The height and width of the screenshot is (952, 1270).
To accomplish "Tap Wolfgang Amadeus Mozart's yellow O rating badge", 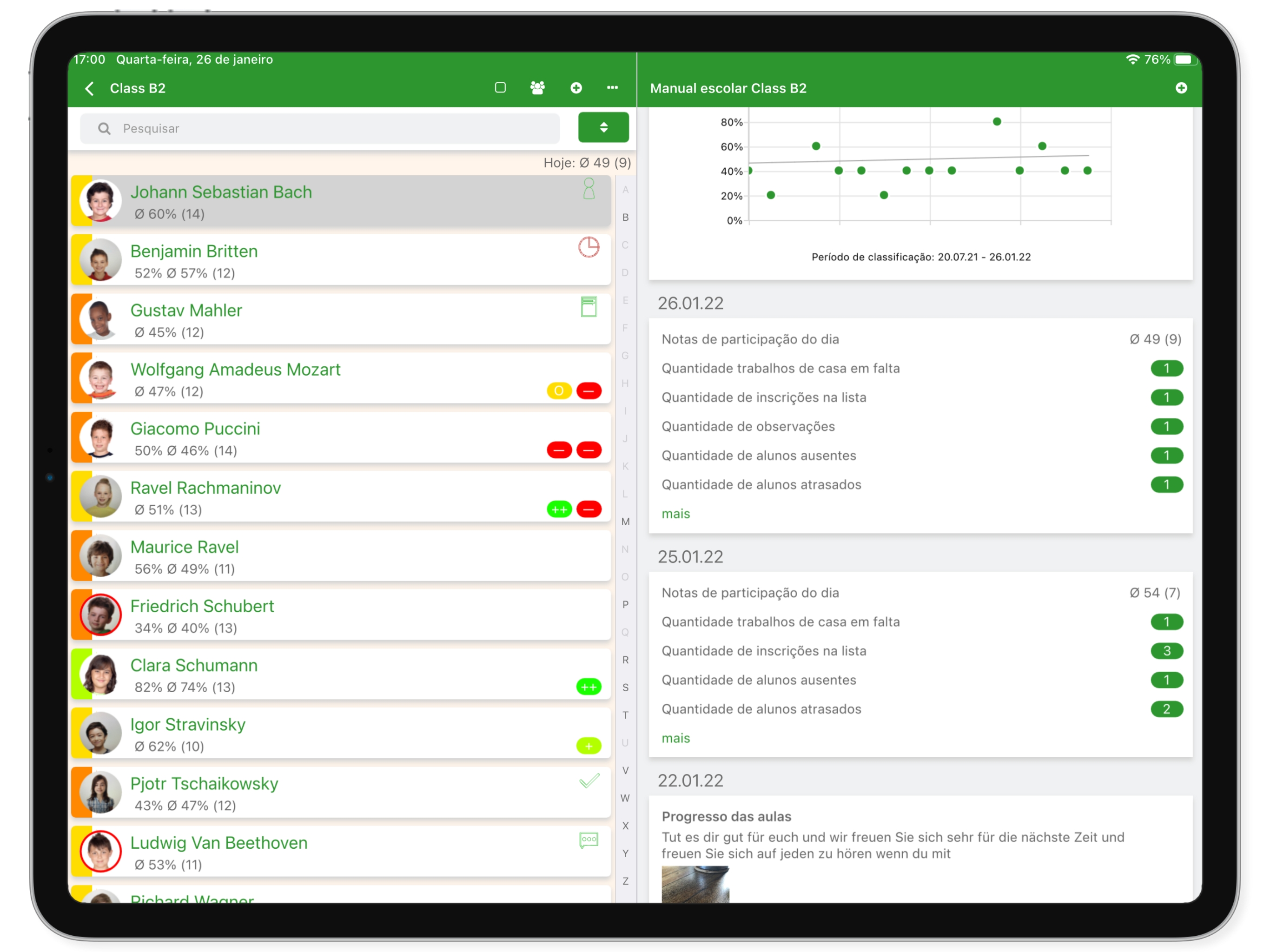I will [559, 391].
